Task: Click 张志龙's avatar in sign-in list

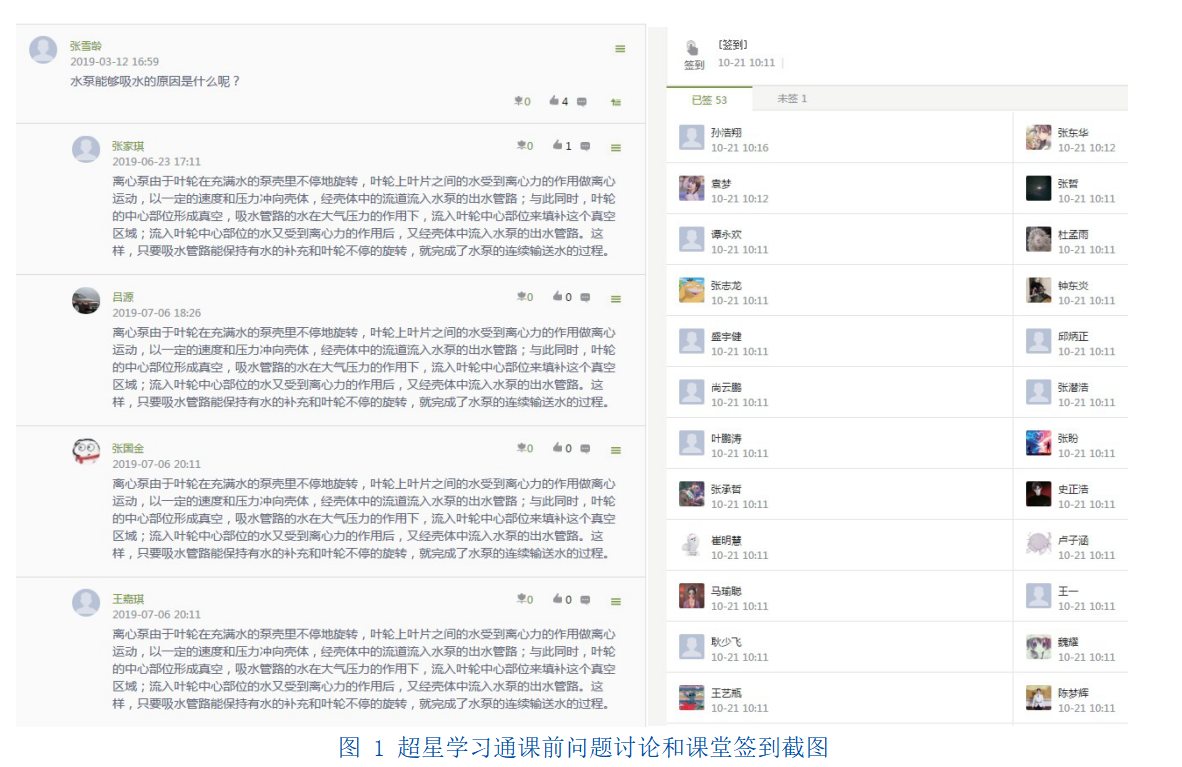Action: point(691,290)
